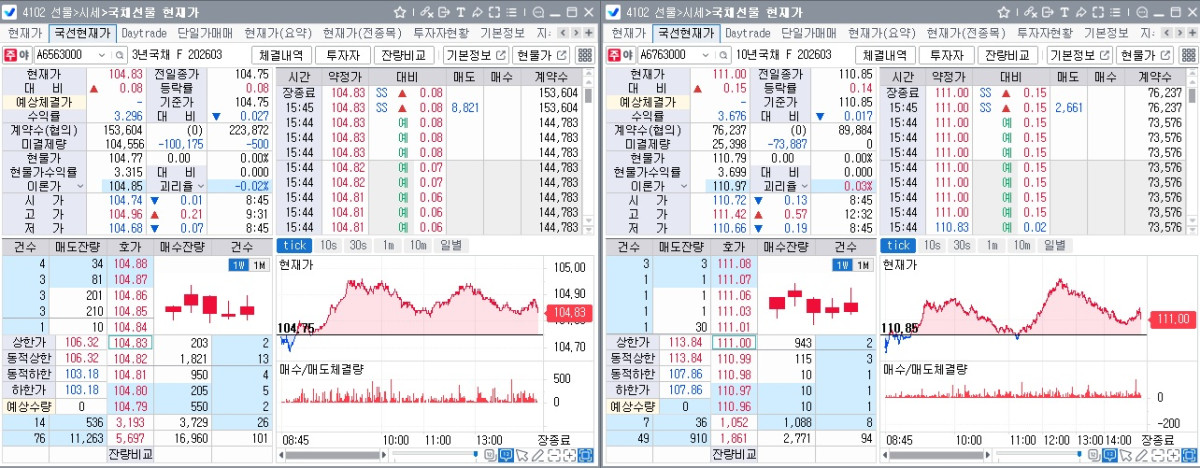Select the pencil draw tool under left chart

point(537,455)
